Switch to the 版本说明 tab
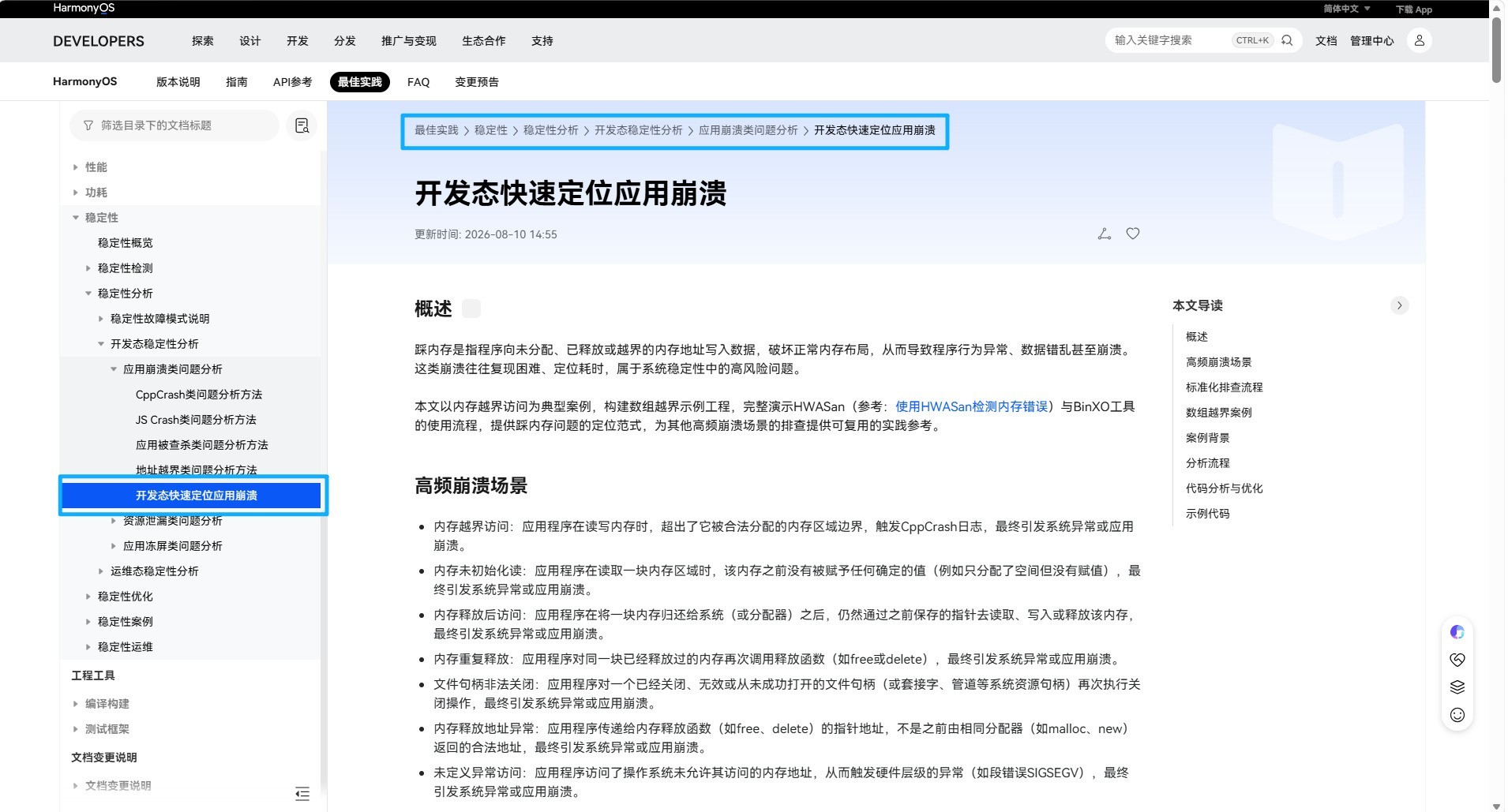The width and height of the screenshot is (1508, 812). [178, 82]
